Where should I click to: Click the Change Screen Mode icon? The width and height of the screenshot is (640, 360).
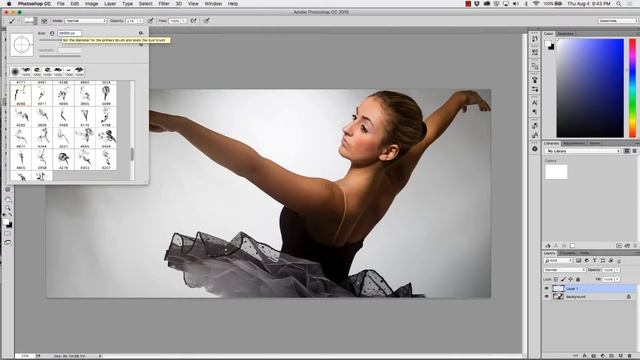click(8, 242)
